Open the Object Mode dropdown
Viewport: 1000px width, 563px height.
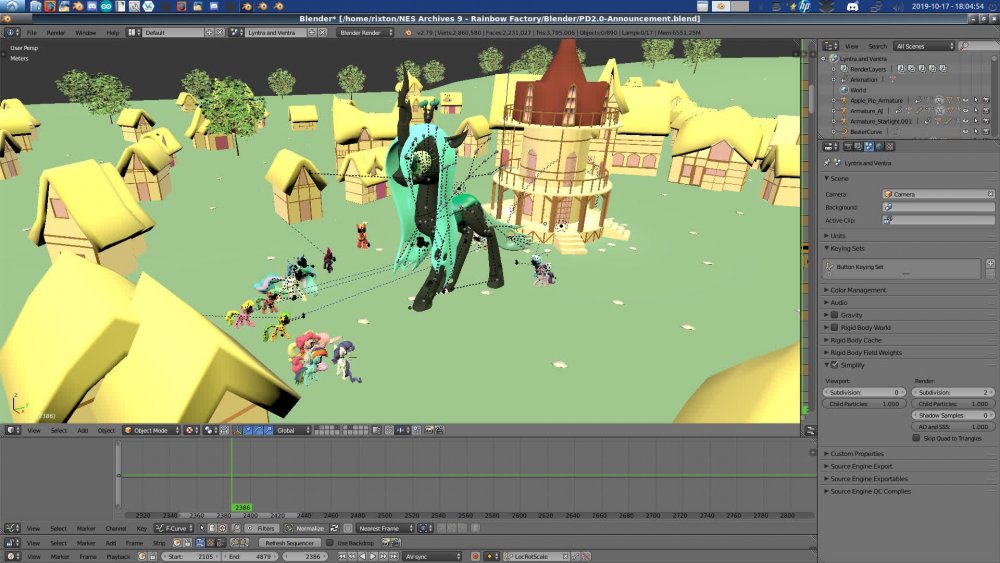[151, 430]
